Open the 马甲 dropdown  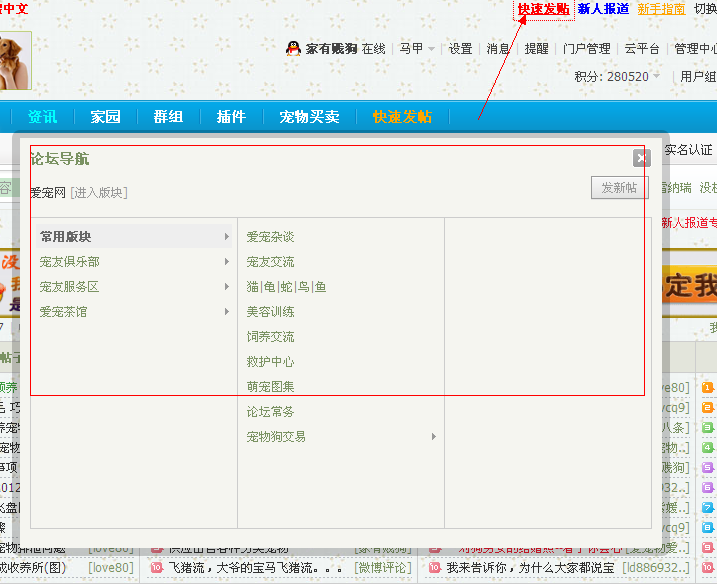pos(417,48)
